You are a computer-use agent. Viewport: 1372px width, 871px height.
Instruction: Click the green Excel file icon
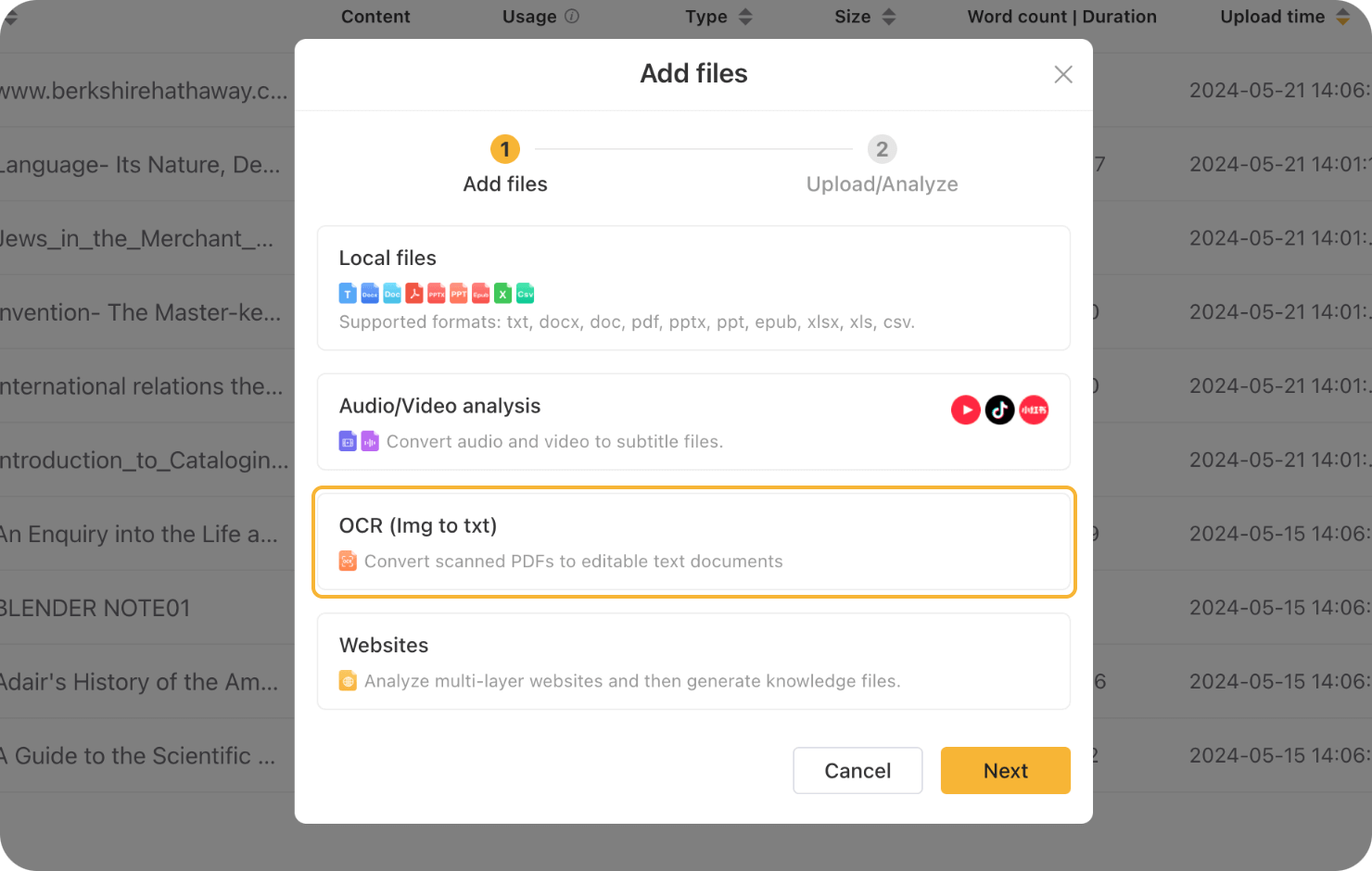502,294
